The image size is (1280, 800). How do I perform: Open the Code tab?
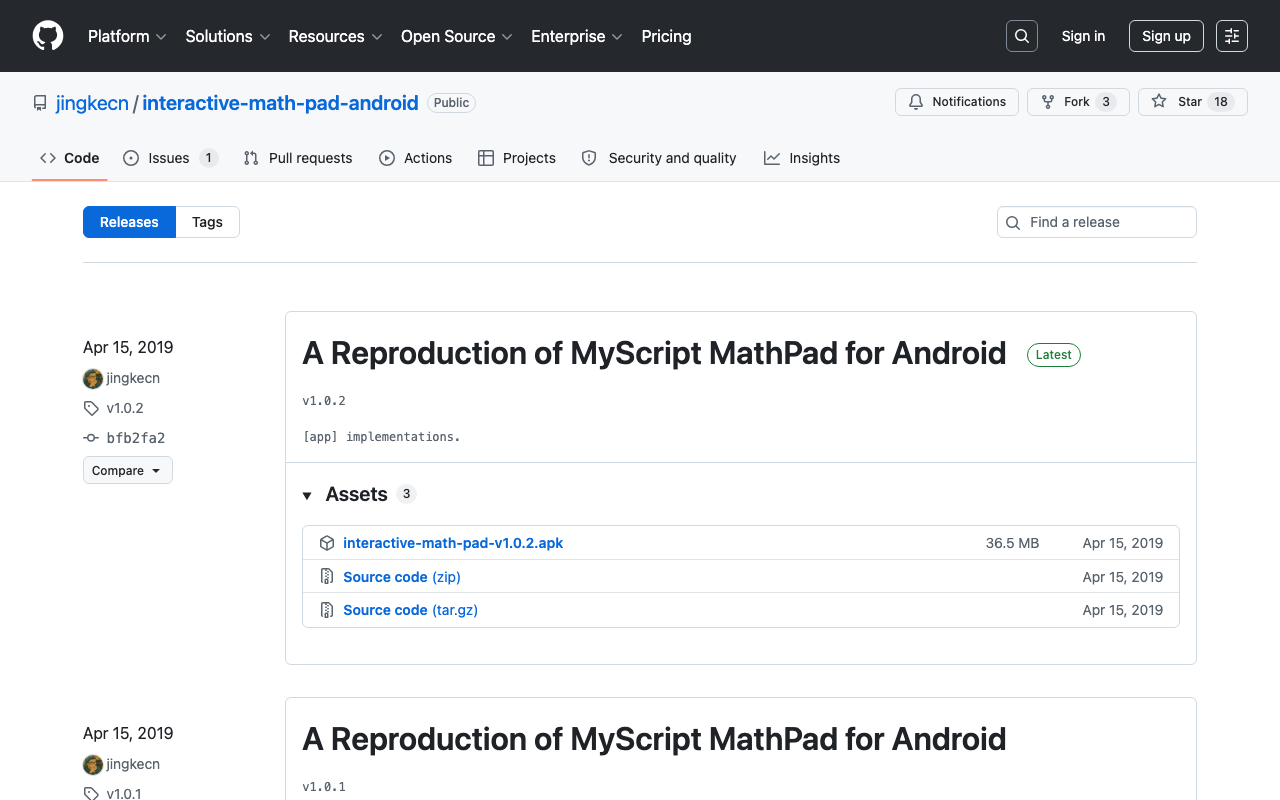pos(70,158)
